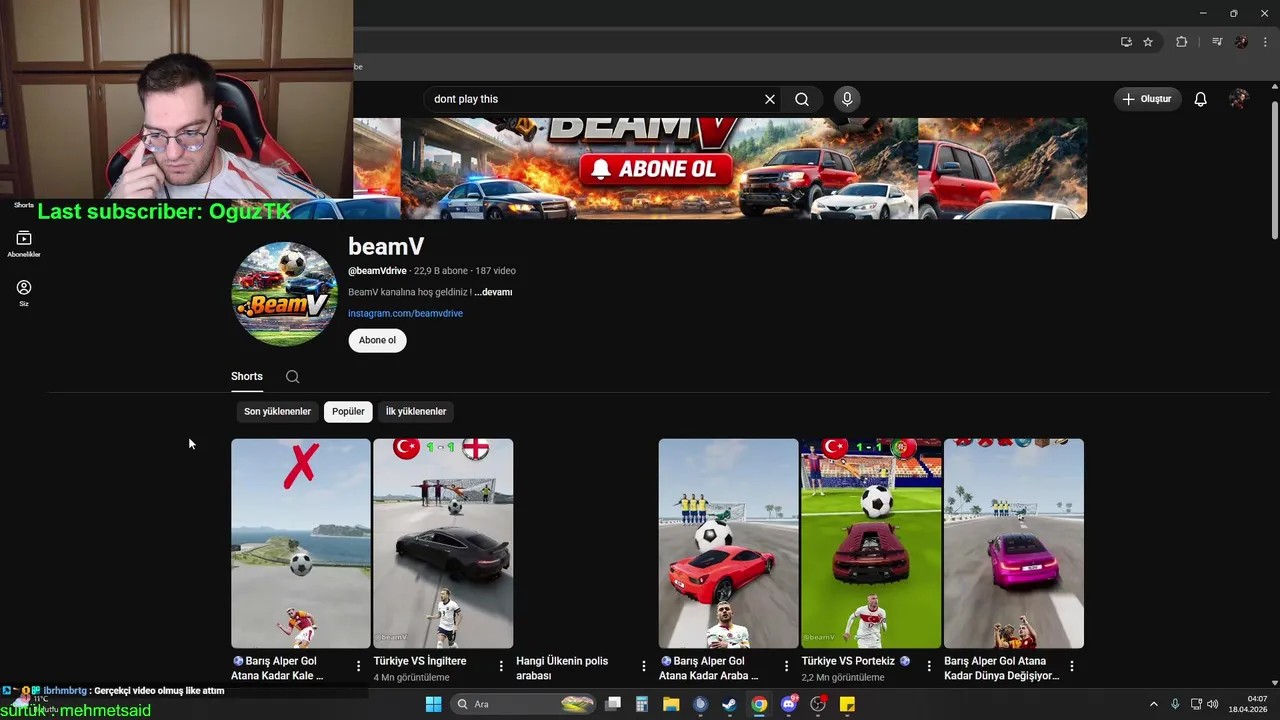Open Steam from the taskbar
Screen dimensions: 1280x720
(x=730, y=704)
